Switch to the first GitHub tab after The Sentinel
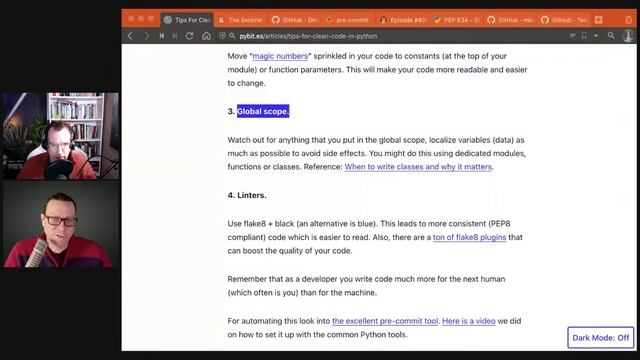Image resolution: width=640 pixels, height=360 pixels. pyautogui.click(x=295, y=20)
